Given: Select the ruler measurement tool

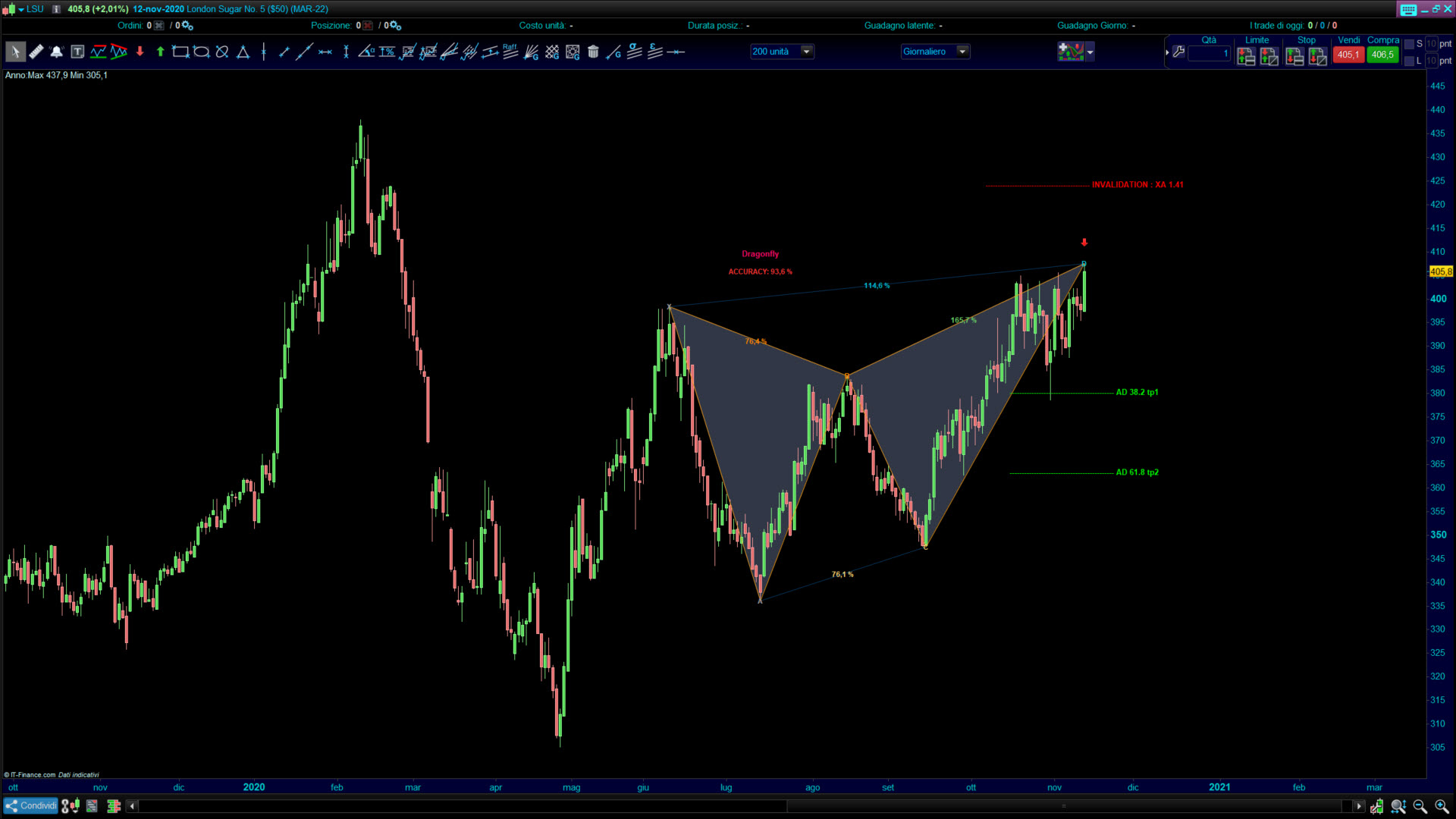Looking at the screenshot, I should pyautogui.click(x=36, y=52).
